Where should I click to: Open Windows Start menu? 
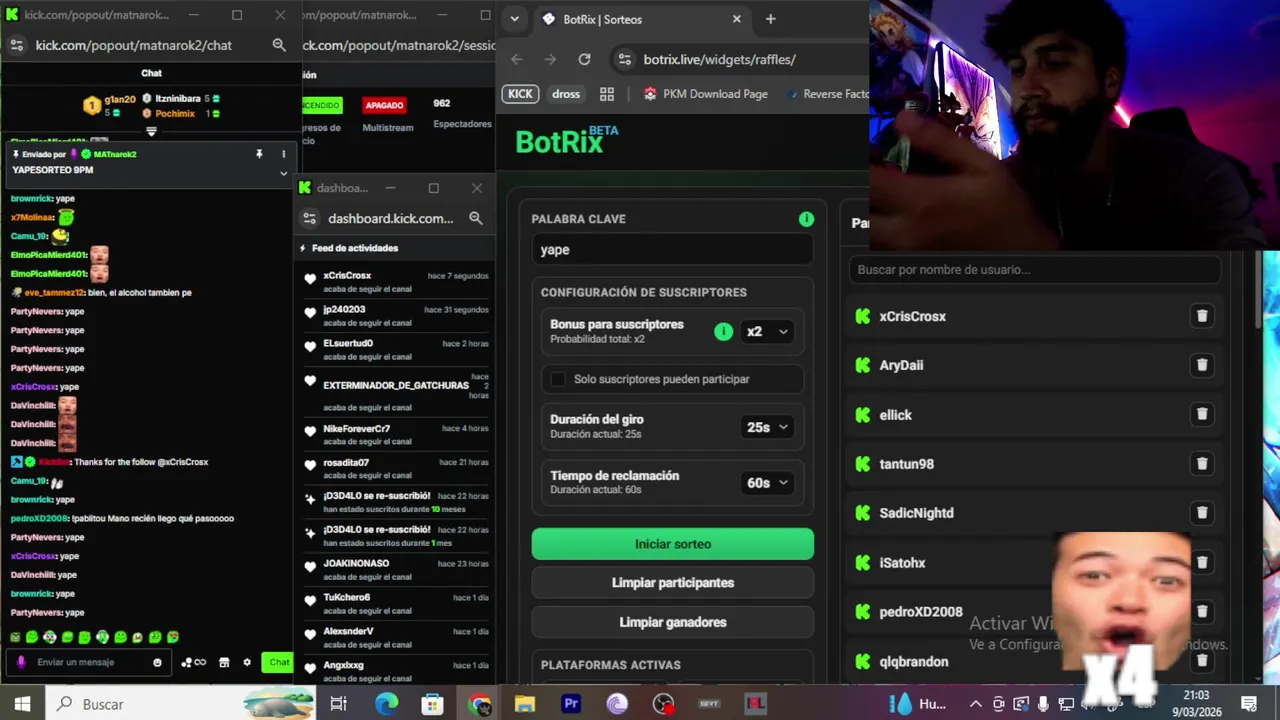[22, 704]
